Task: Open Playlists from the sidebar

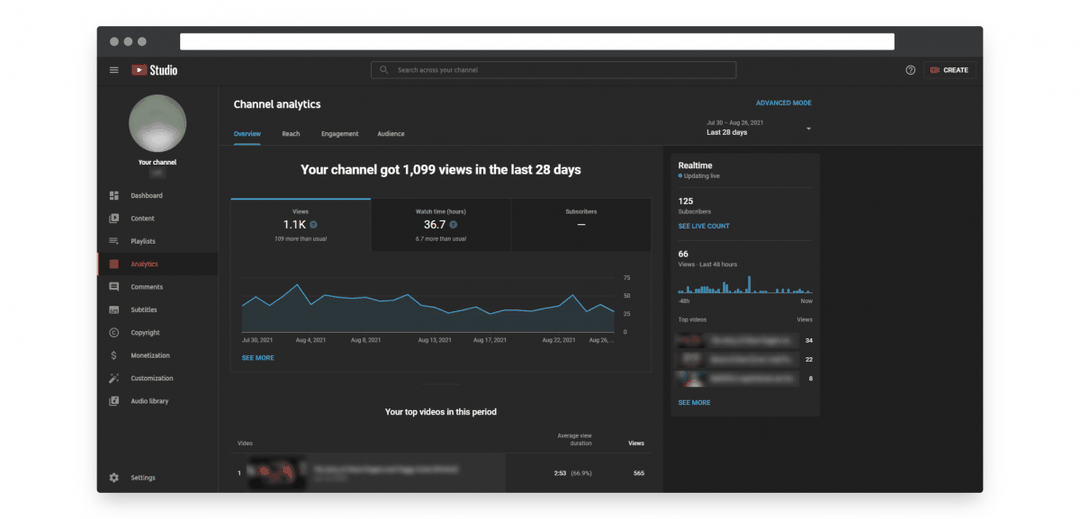Action: pos(157,241)
